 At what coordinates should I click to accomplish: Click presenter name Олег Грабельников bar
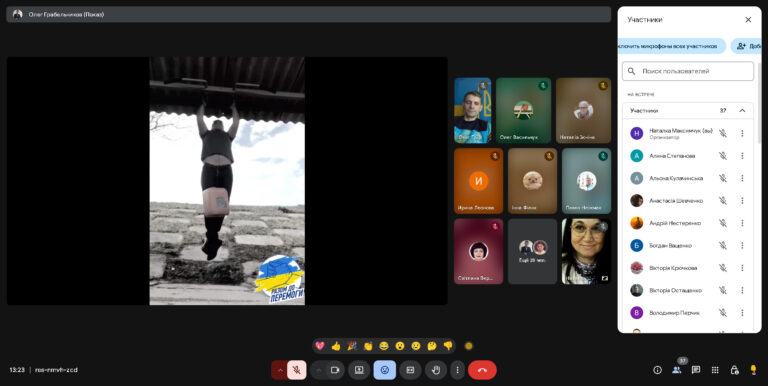tap(309, 14)
